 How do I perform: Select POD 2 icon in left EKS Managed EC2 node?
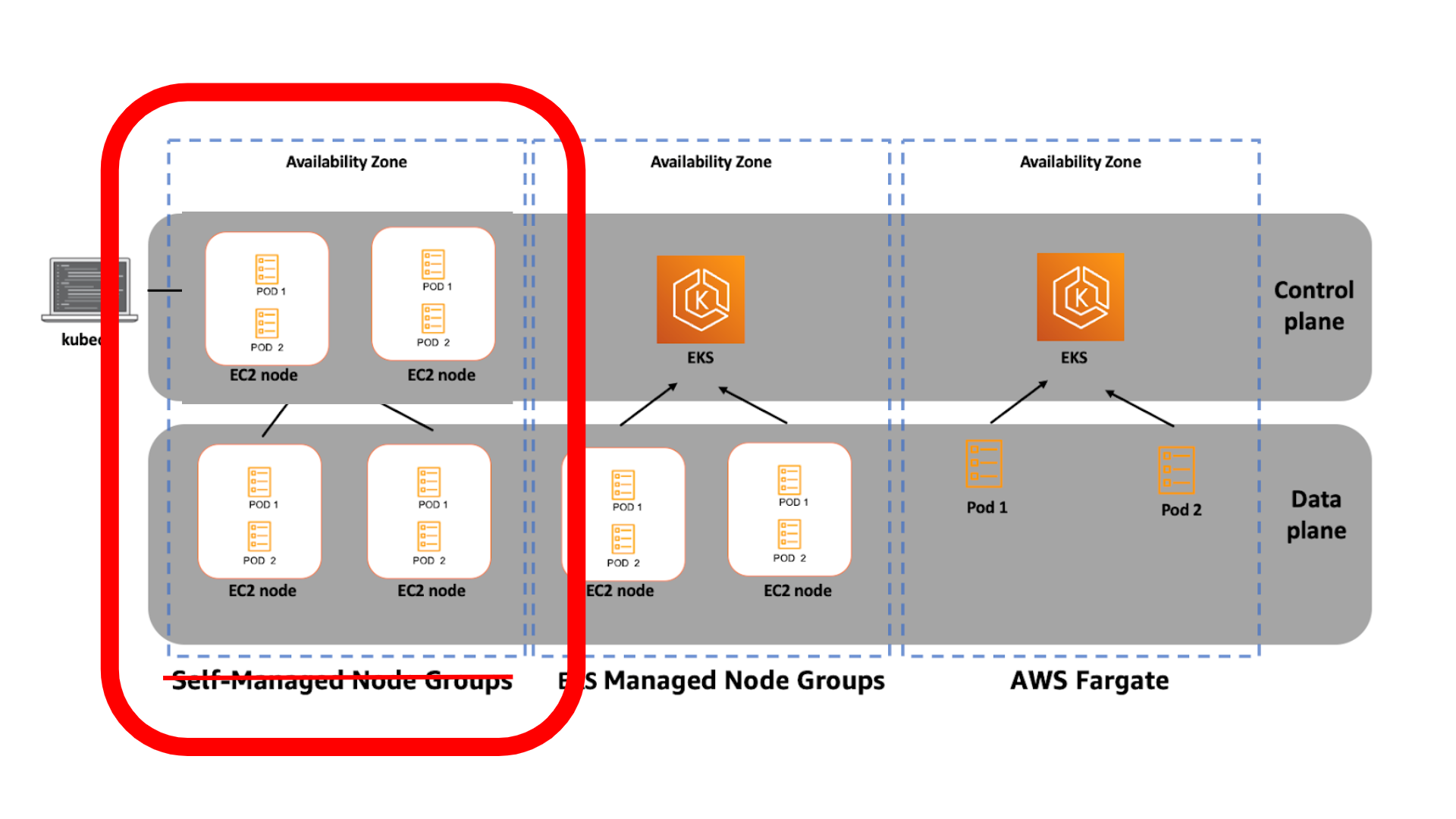(623, 539)
